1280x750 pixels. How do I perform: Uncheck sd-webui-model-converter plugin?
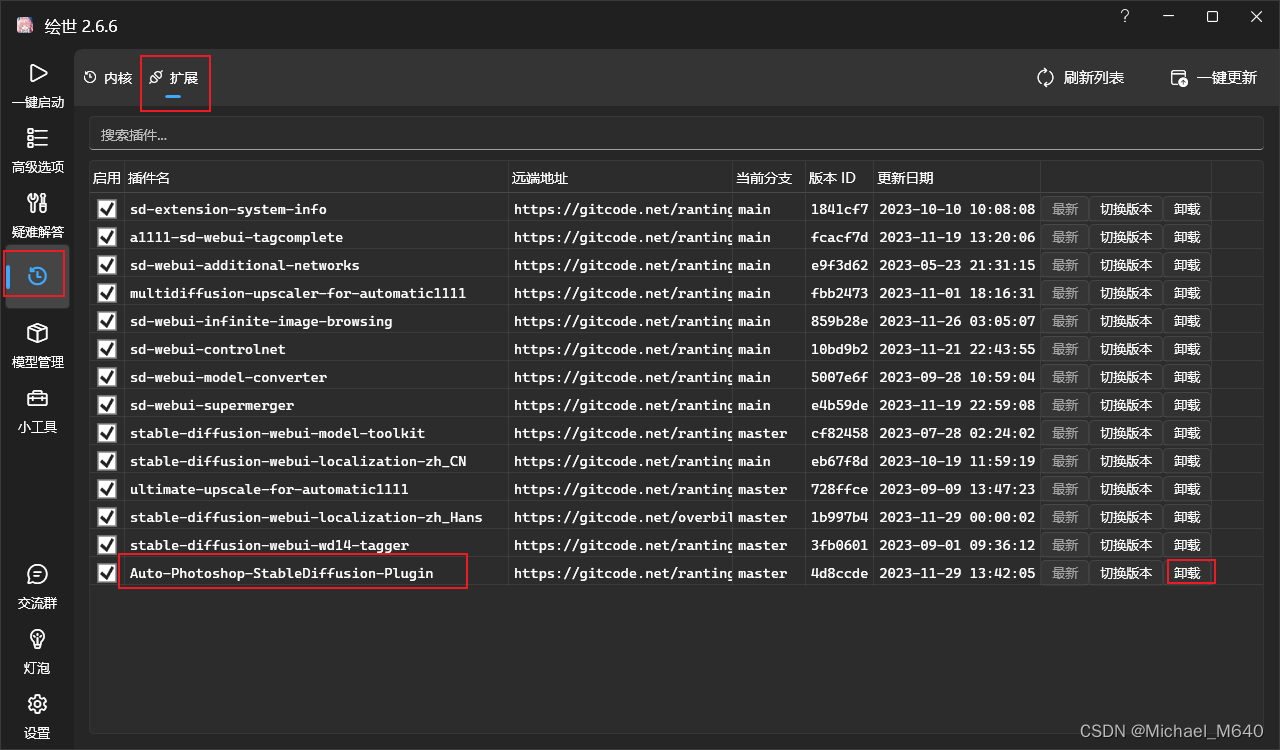click(x=107, y=377)
